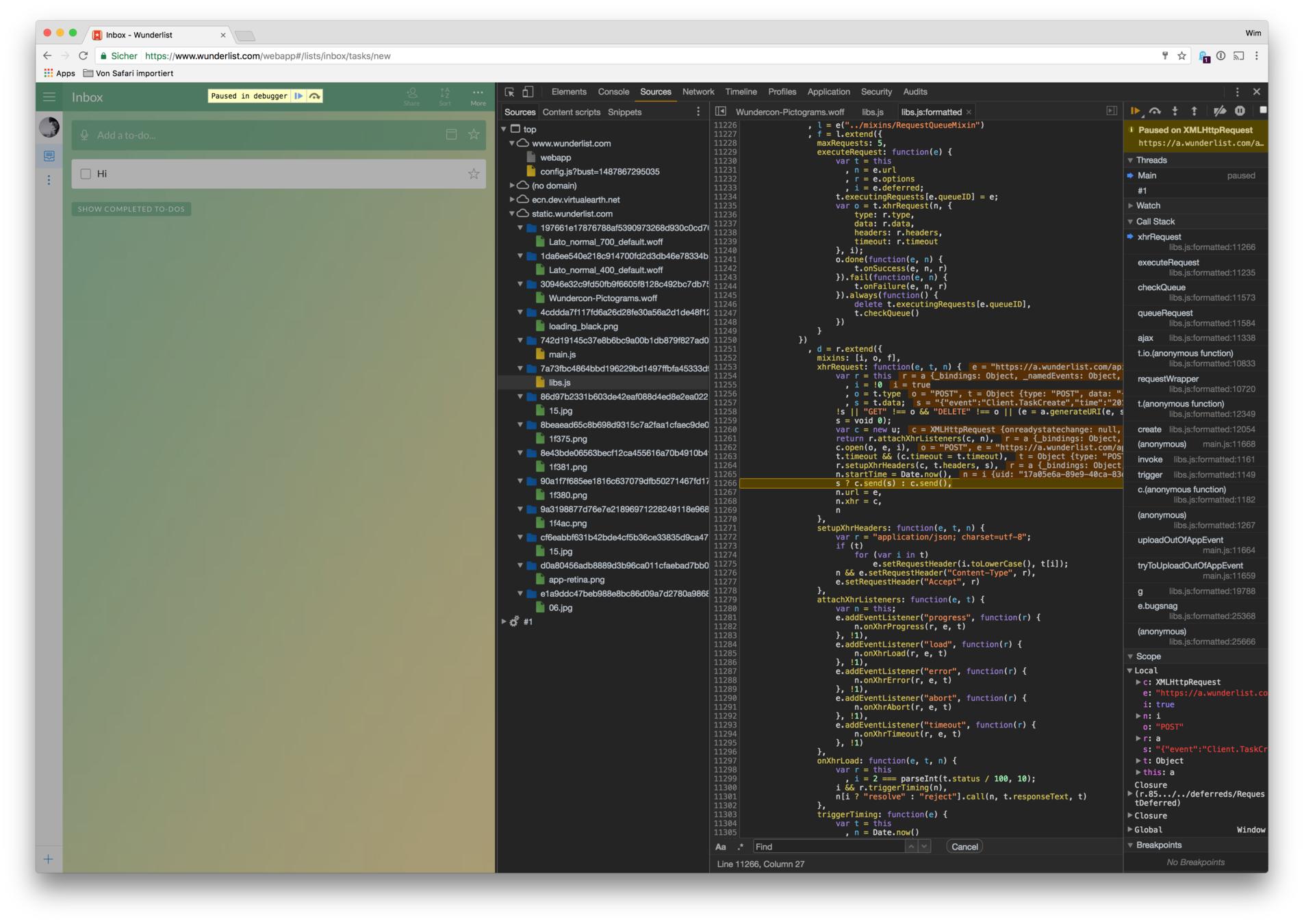Toggle match case (Aa) in find bar
This screenshot has height=924, width=1304.
(x=721, y=847)
